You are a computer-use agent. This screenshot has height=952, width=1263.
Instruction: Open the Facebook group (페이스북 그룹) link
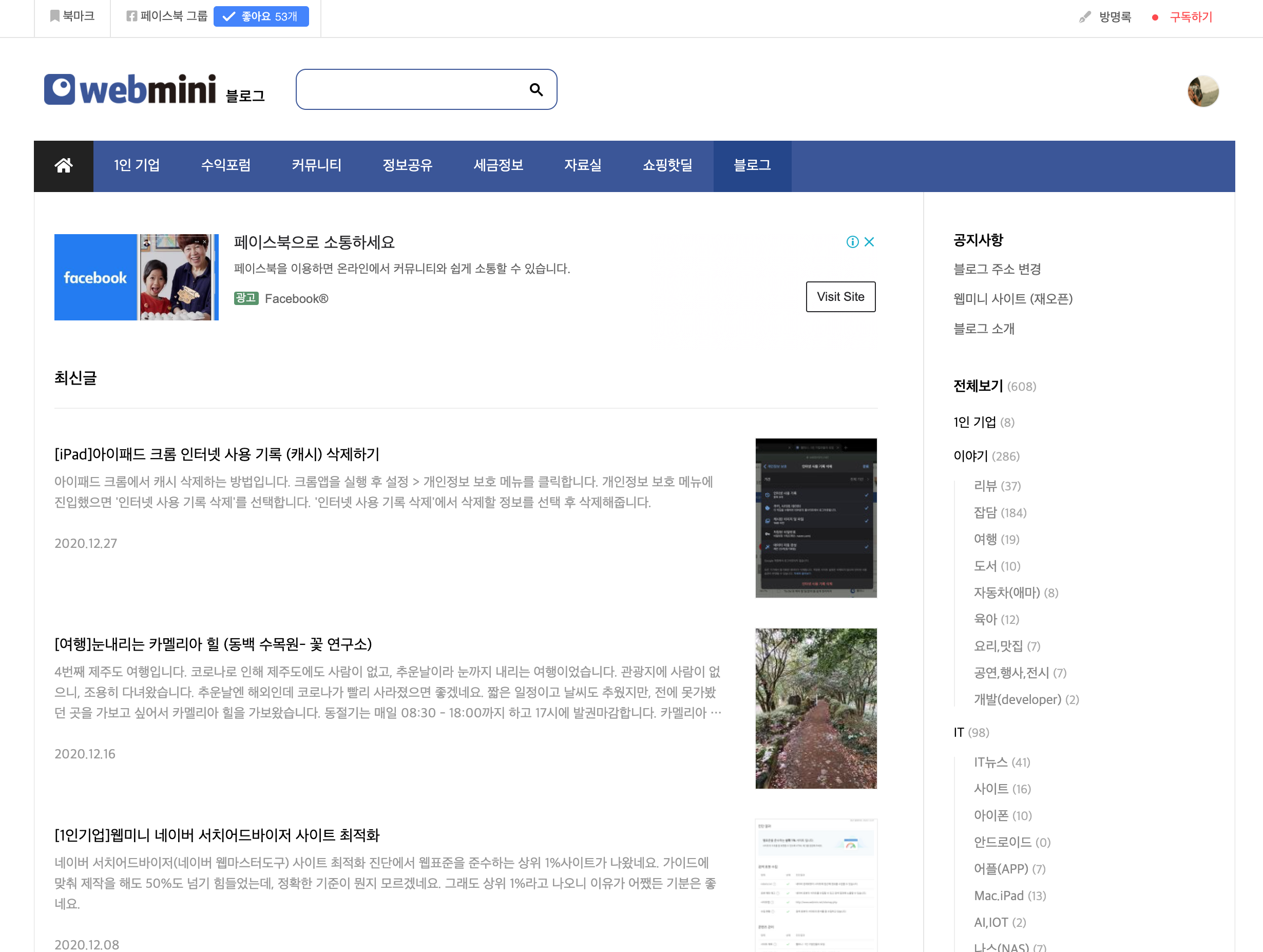[167, 16]
